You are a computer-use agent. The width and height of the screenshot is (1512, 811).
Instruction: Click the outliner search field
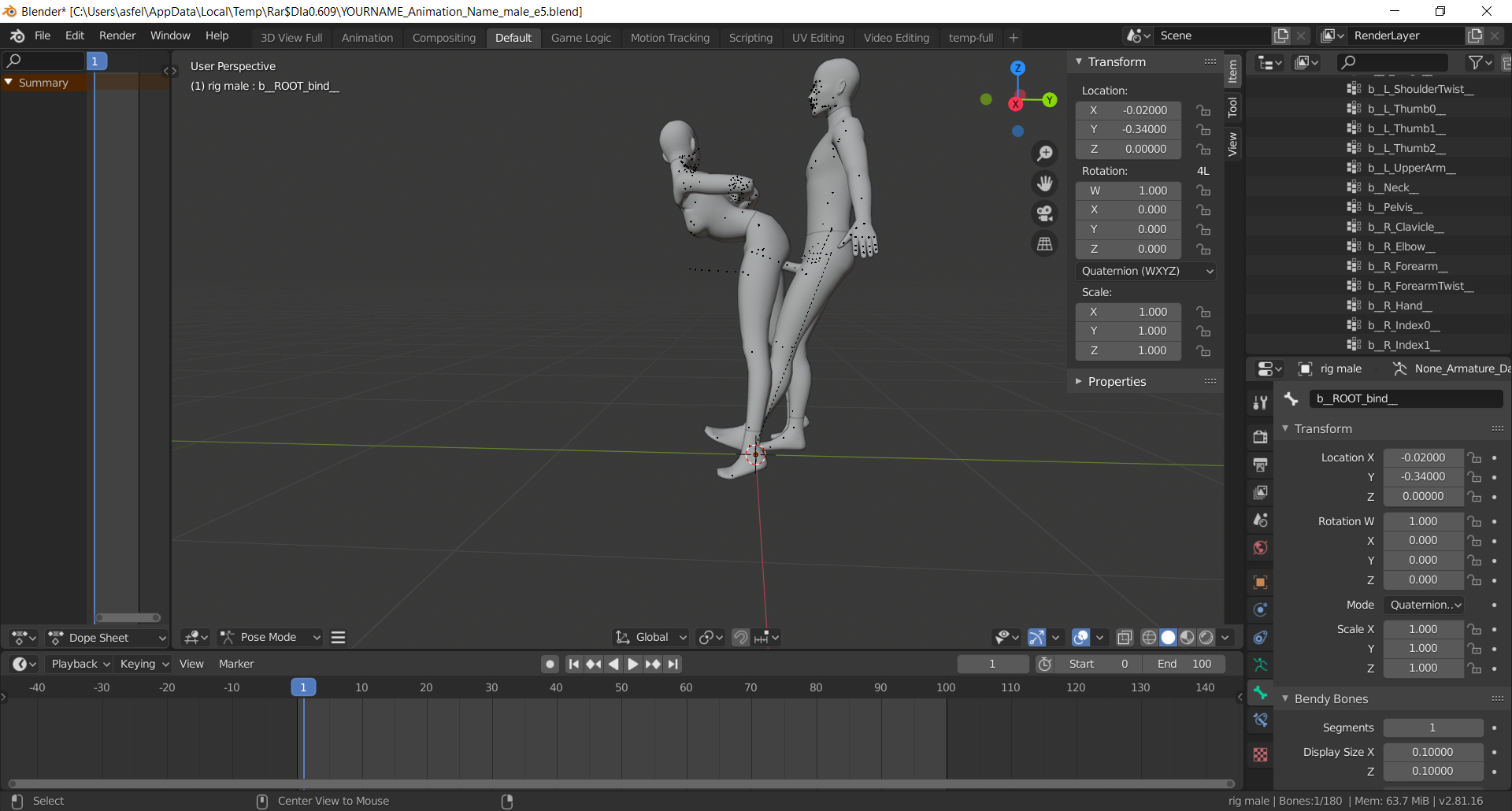click(x=1392, y=61)
